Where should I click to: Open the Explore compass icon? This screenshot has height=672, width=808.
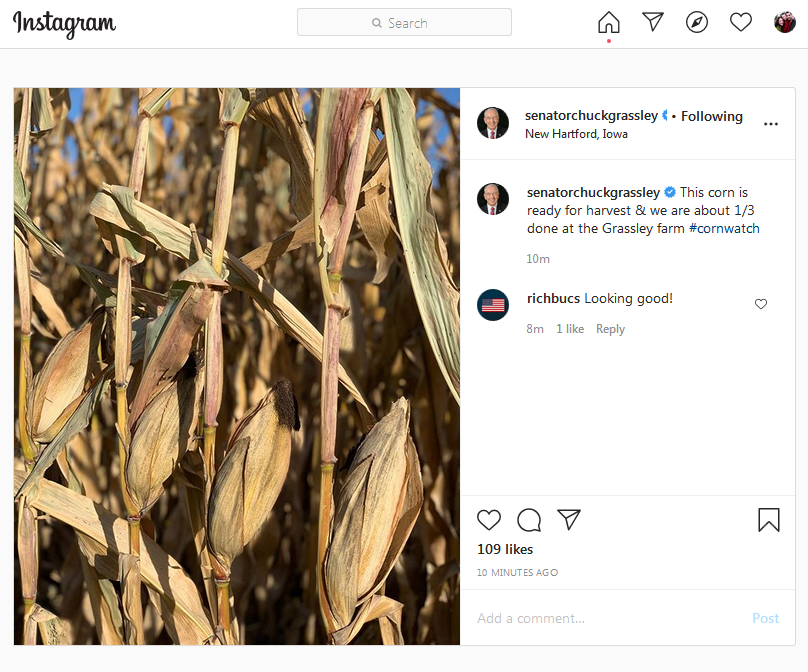697,22
